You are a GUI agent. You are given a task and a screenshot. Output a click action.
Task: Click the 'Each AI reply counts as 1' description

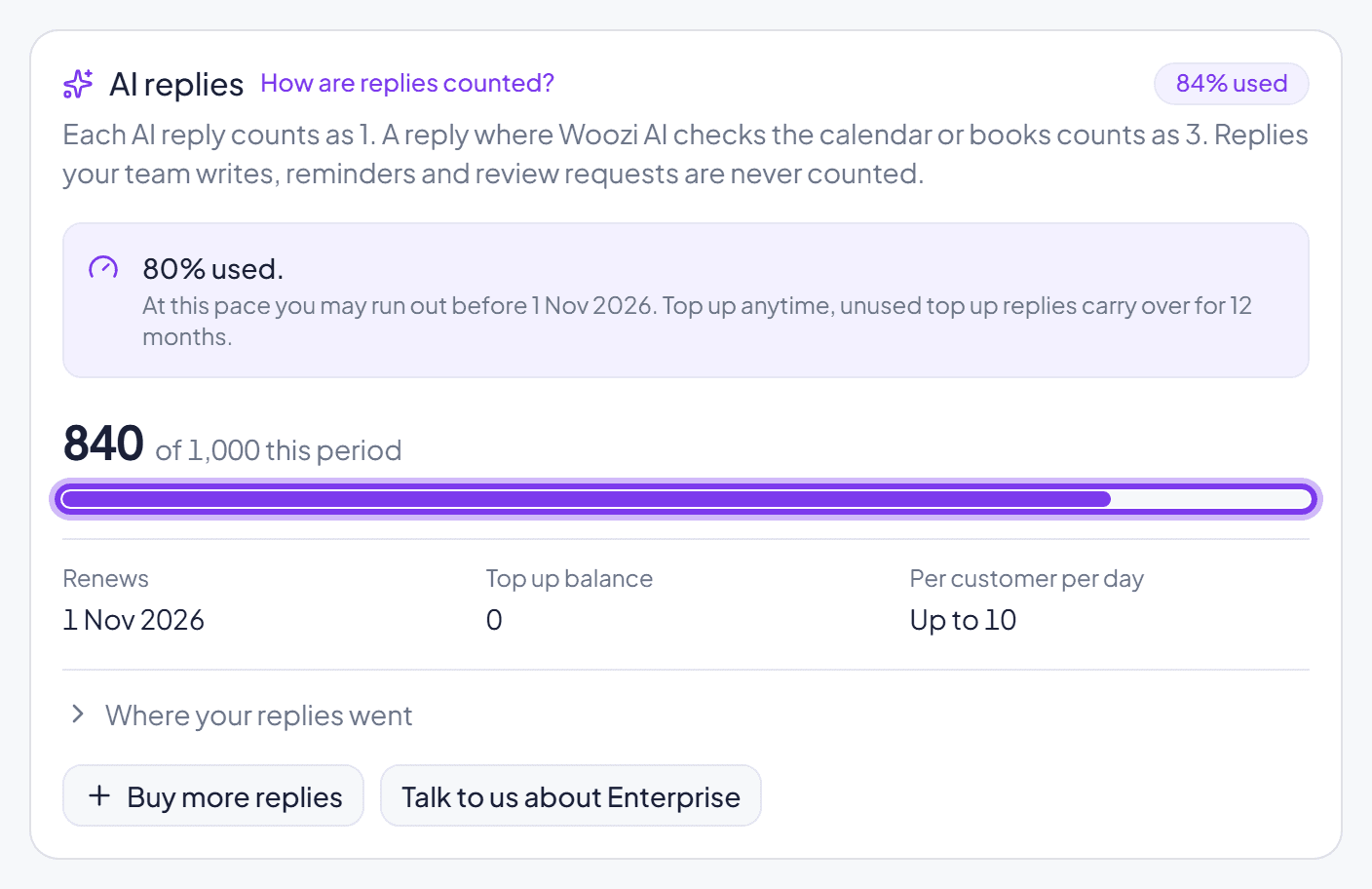click(x=686, y=154)
